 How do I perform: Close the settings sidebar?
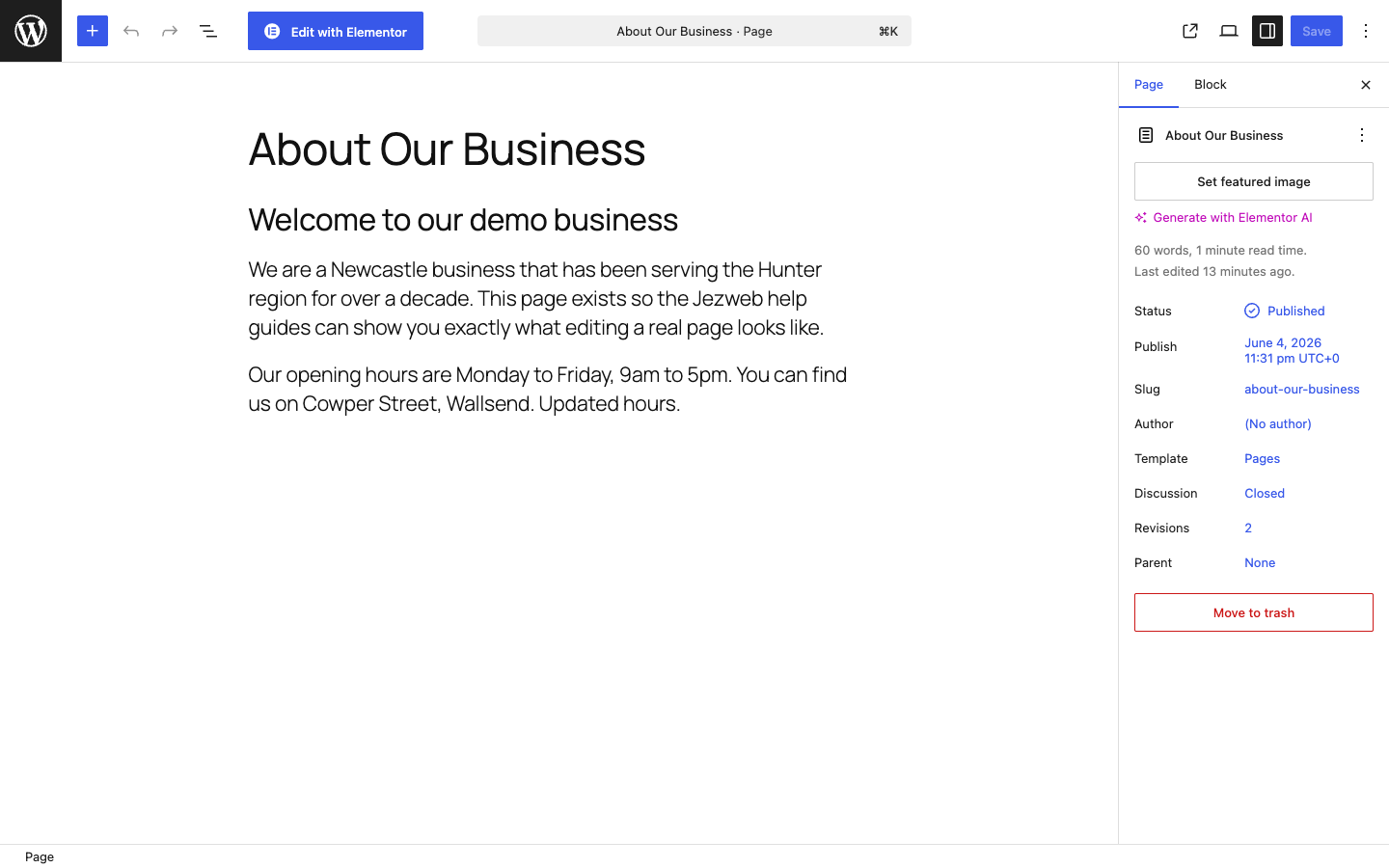point(1366,85)
